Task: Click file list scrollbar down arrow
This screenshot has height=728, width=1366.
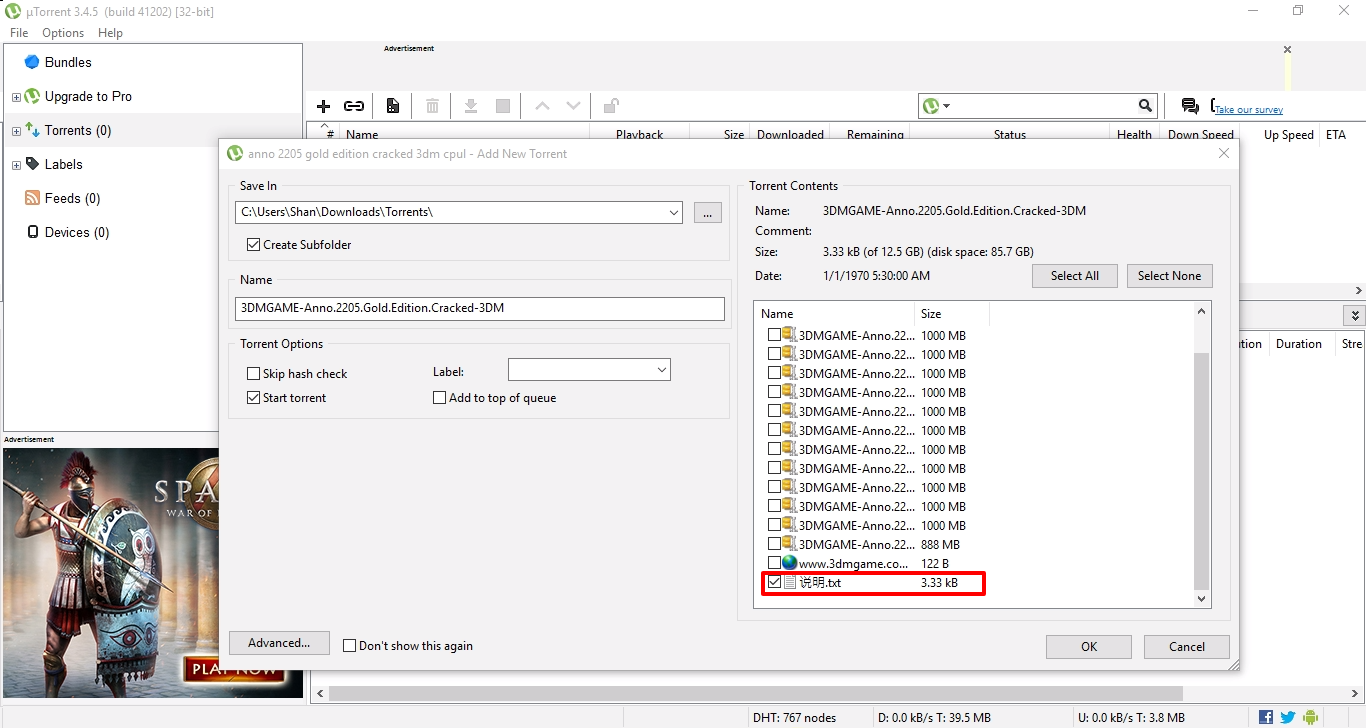Action: pos(1202,599)
